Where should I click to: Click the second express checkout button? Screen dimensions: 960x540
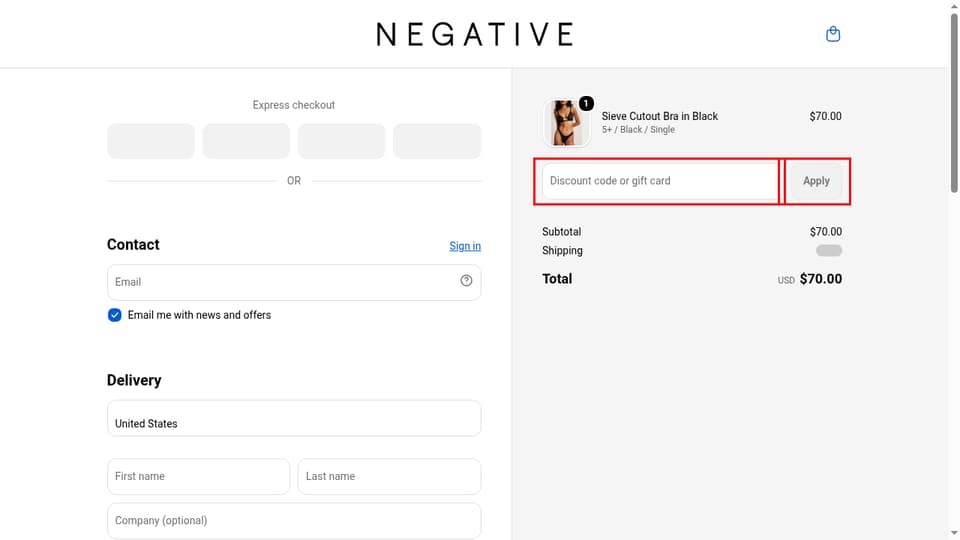click(246, 141)
